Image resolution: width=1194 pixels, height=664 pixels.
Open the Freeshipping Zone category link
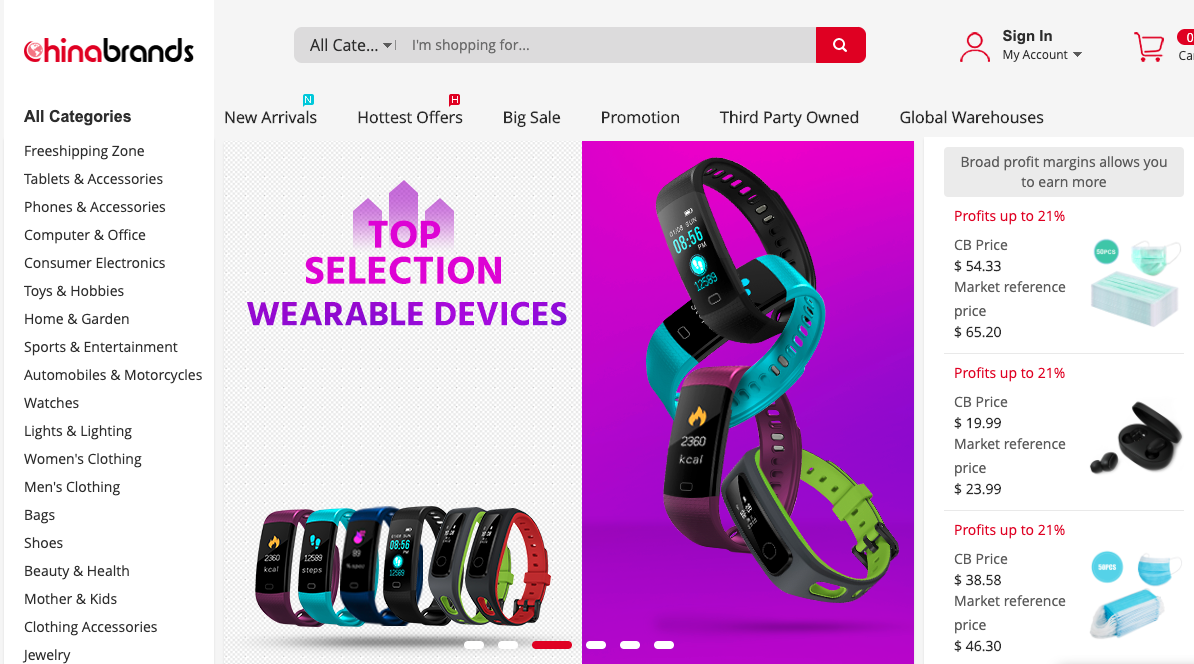pos(84,151)
